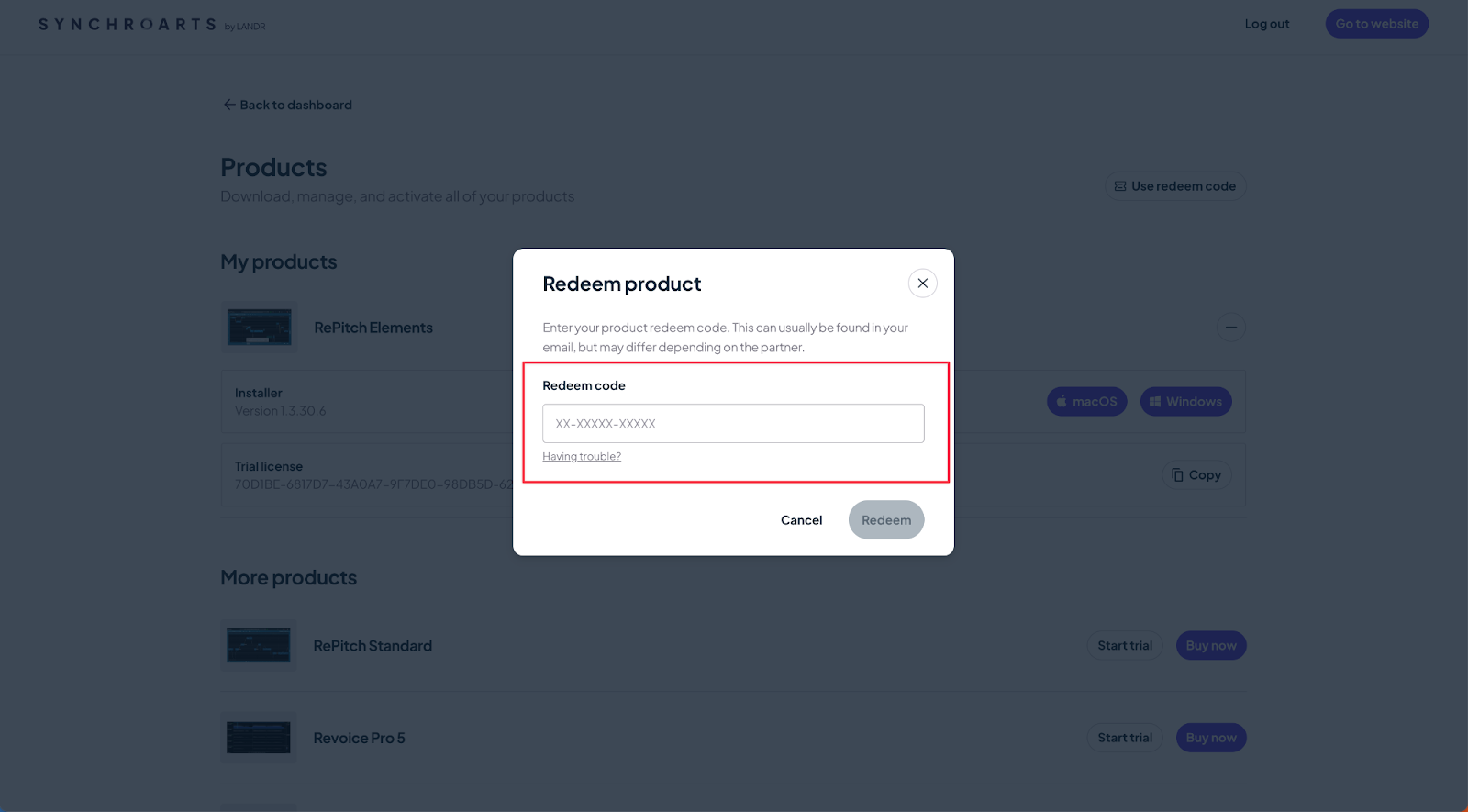Log out of the account
The image size is (1468, 812).
tap(1266, 24)
